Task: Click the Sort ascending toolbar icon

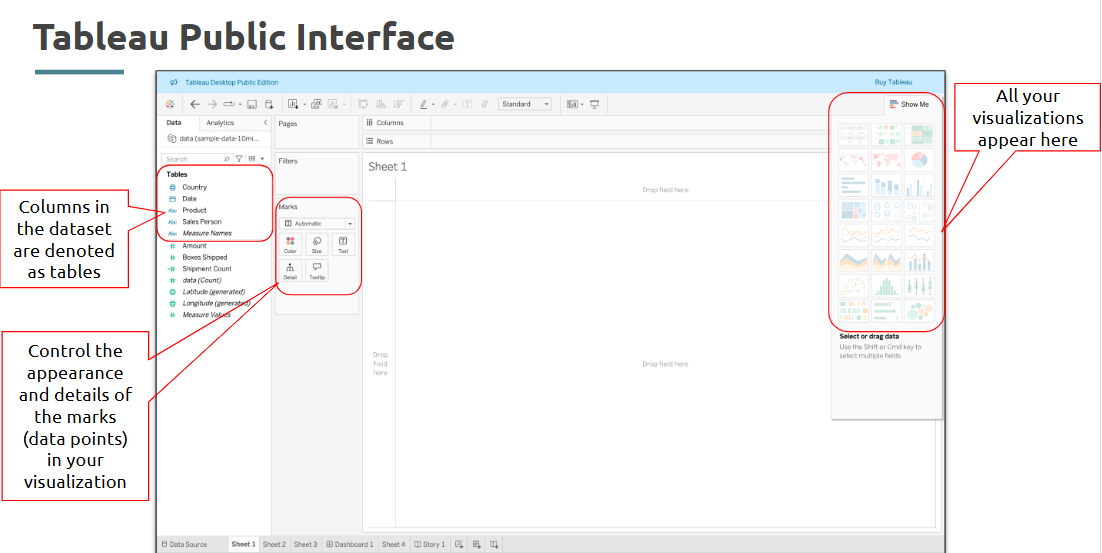Action: [x=381, y=104]
